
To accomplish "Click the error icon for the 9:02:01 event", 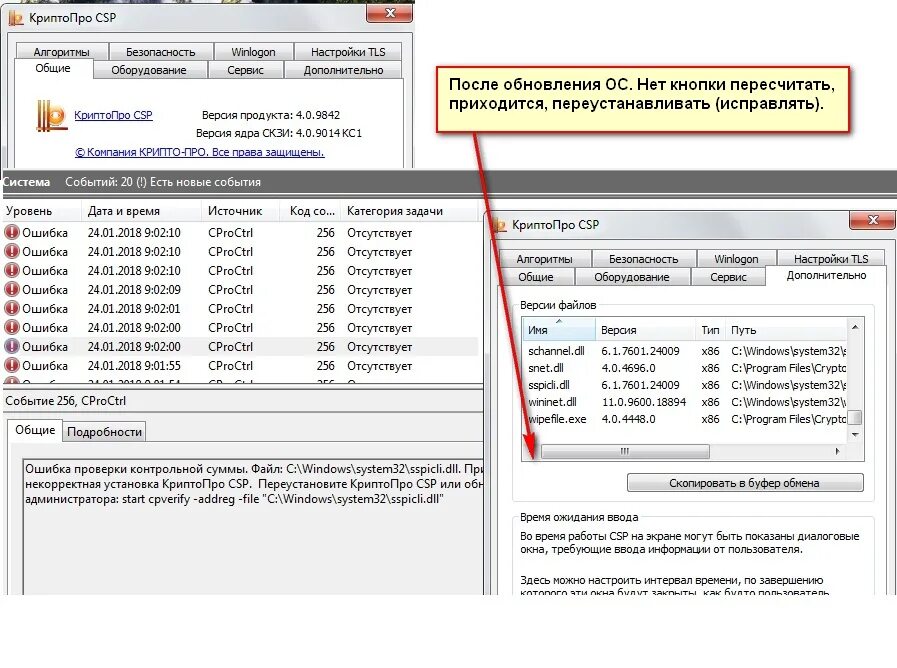I will point(12,308).
